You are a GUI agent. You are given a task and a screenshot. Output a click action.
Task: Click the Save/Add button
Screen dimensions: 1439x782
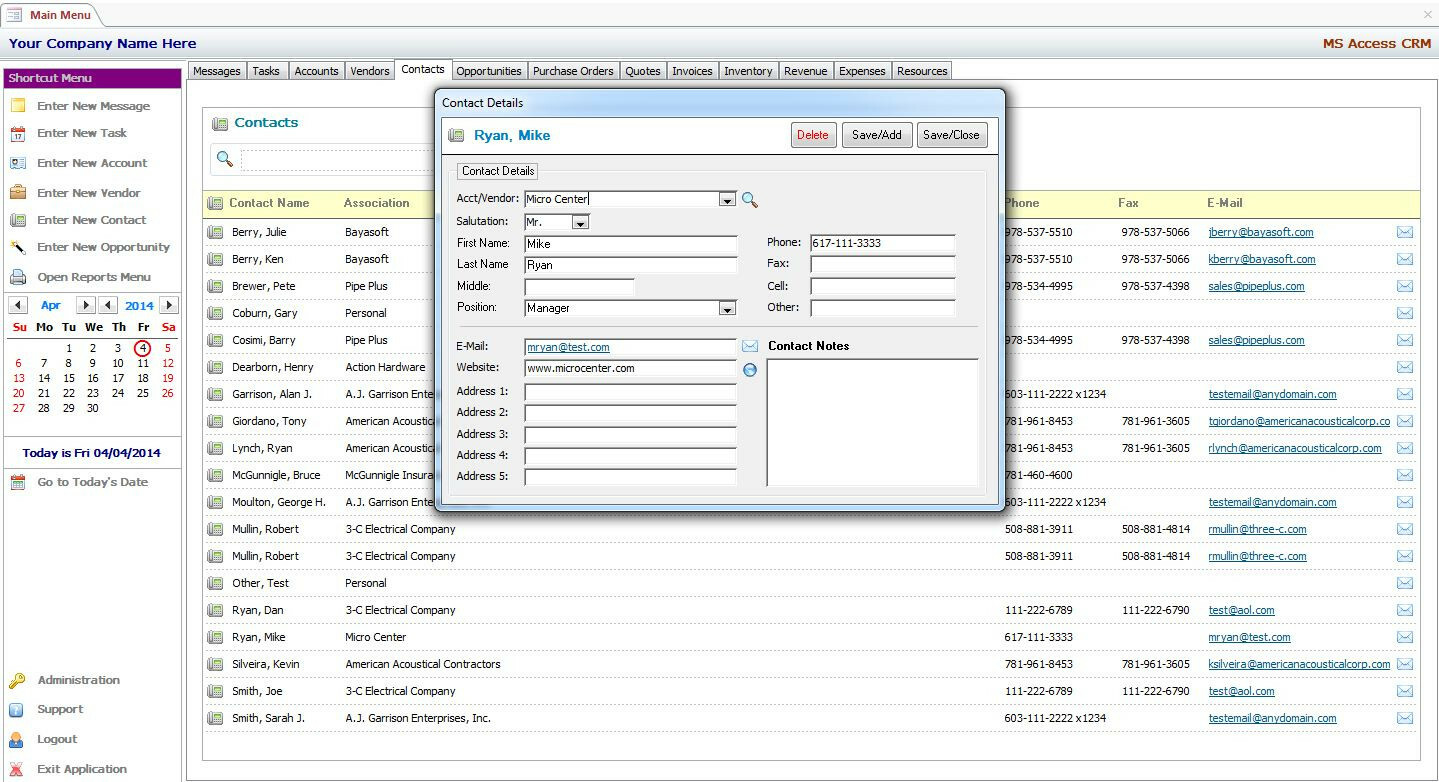877,135
